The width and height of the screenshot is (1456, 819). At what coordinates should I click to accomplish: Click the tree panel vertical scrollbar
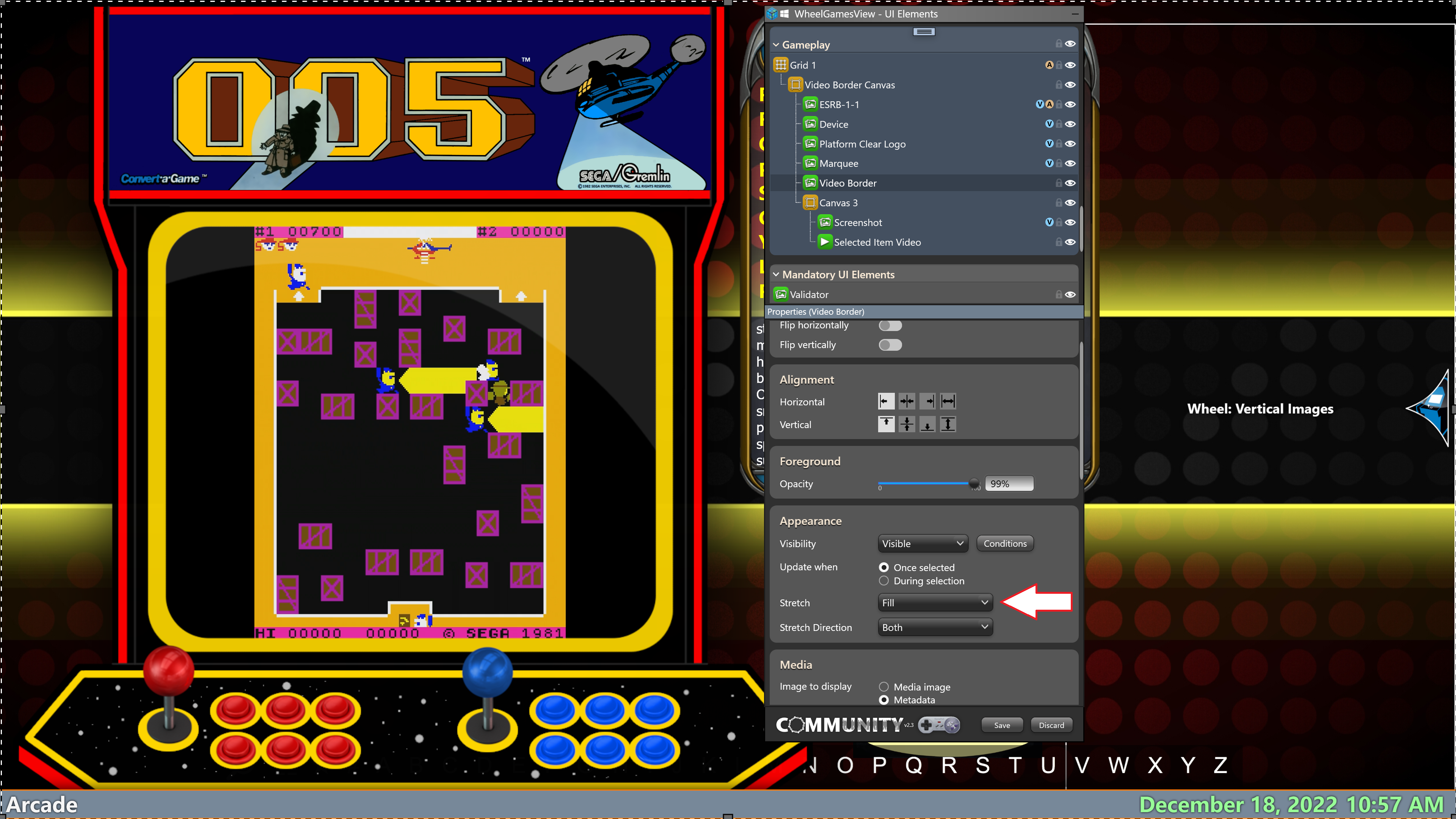click(1081, 229)
